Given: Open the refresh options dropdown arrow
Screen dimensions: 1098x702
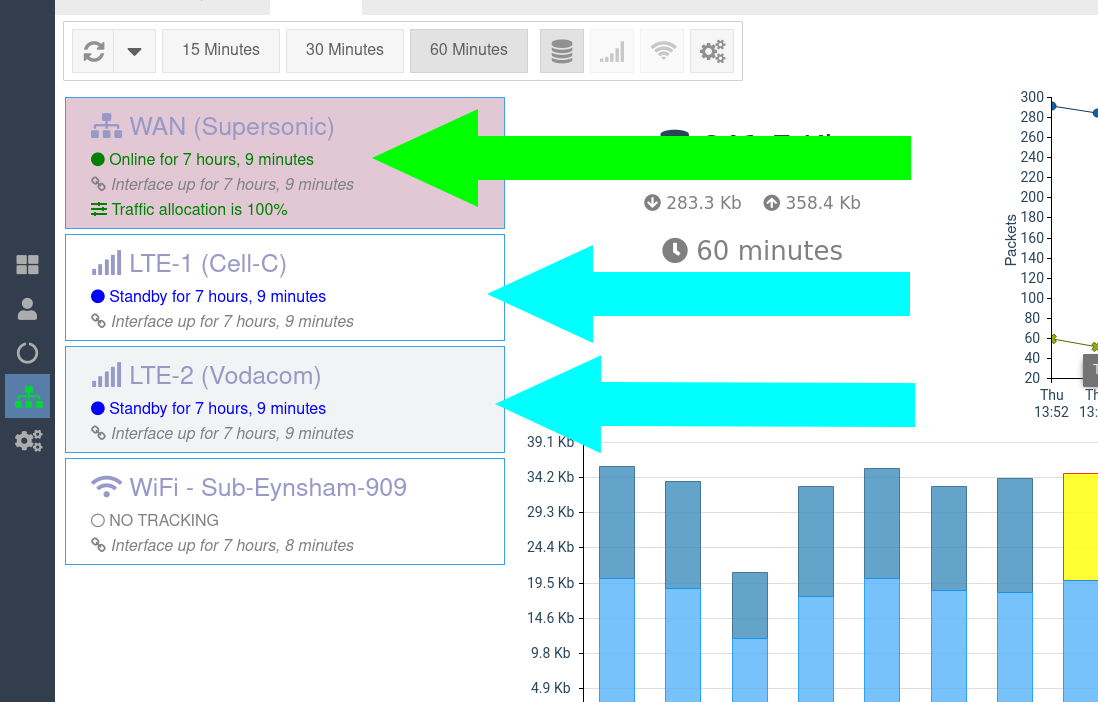Looking at the screenshot, I should (134, 51).
